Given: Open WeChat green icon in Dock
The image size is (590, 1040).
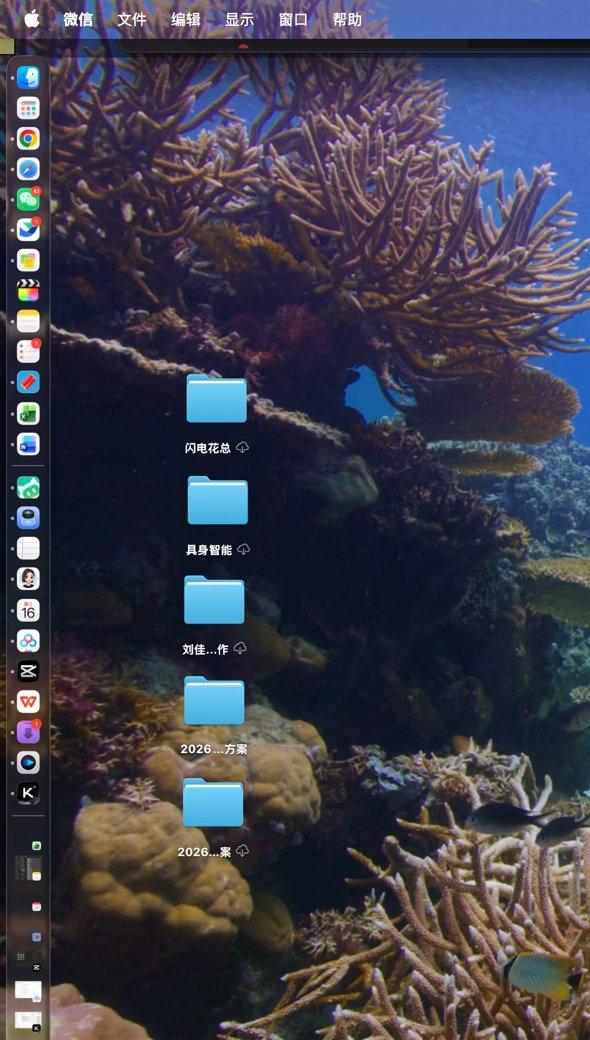Looking at the screenshot, I should [x=28, y=199].
